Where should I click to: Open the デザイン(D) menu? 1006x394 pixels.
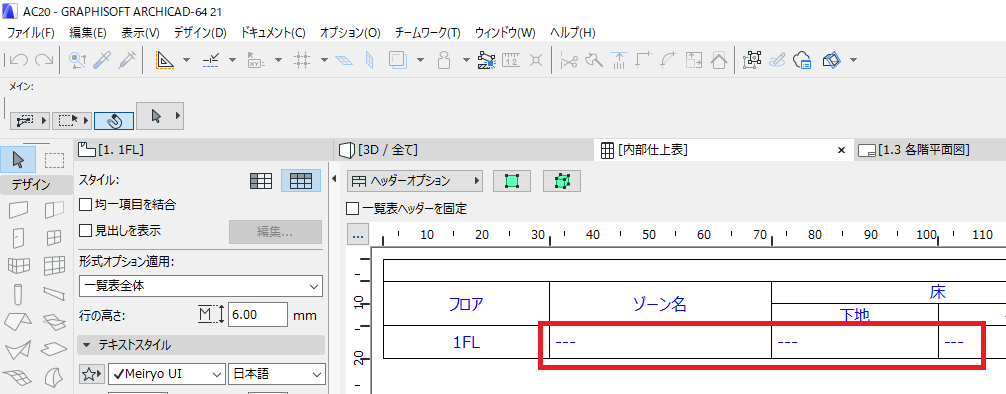pyautogui.click(x=200, y=33)
